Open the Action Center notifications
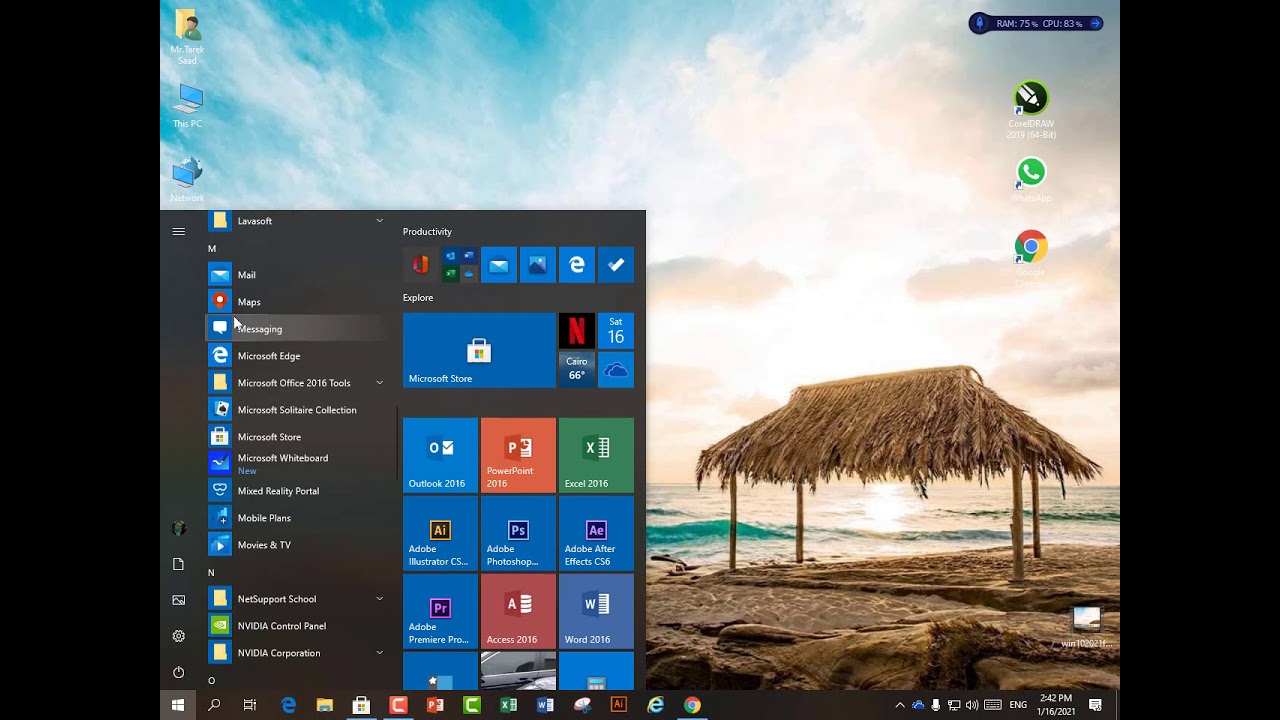 [x=1096, y=705]
